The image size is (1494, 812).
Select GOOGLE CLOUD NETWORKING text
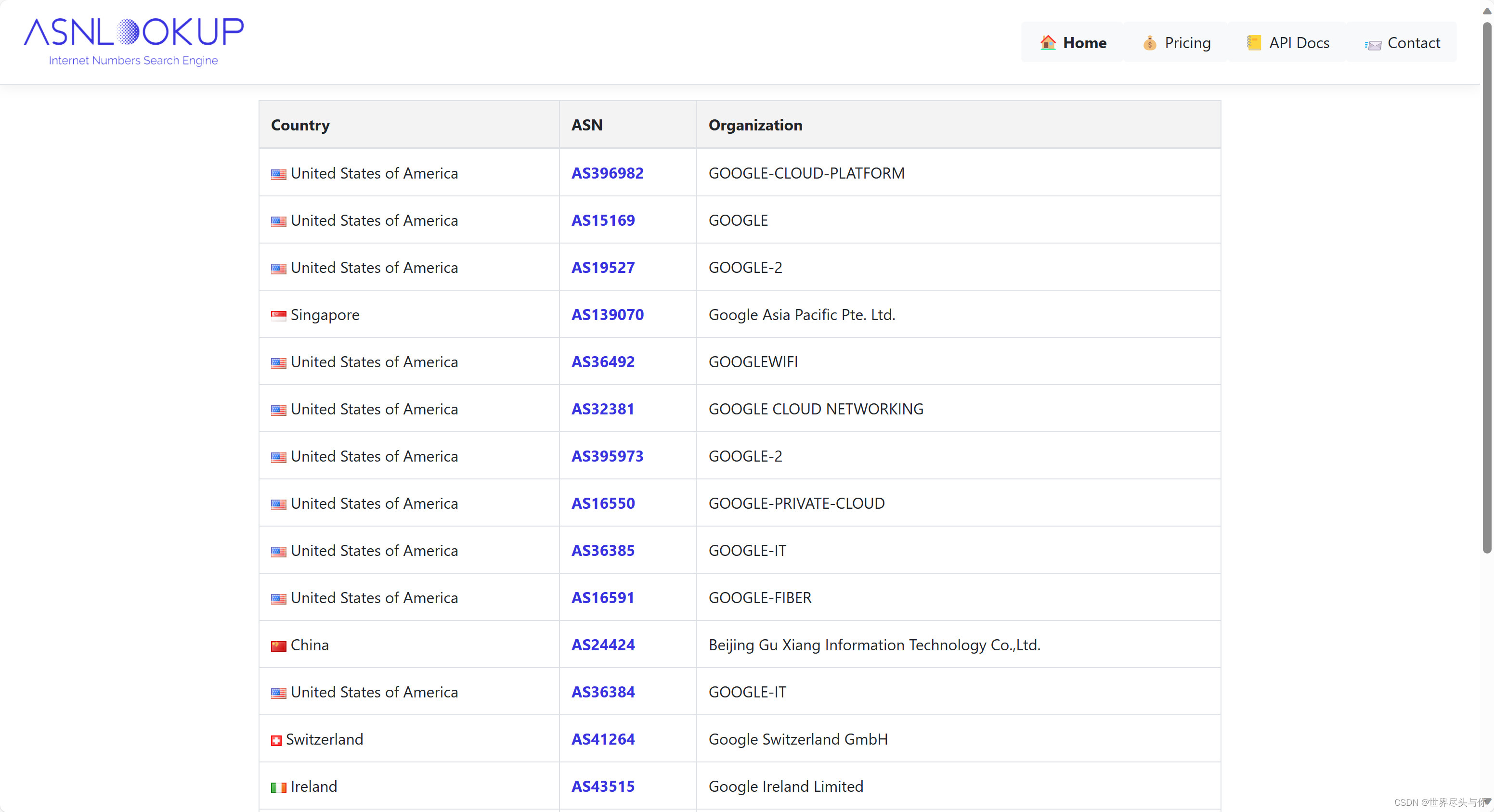click(816, 409)
